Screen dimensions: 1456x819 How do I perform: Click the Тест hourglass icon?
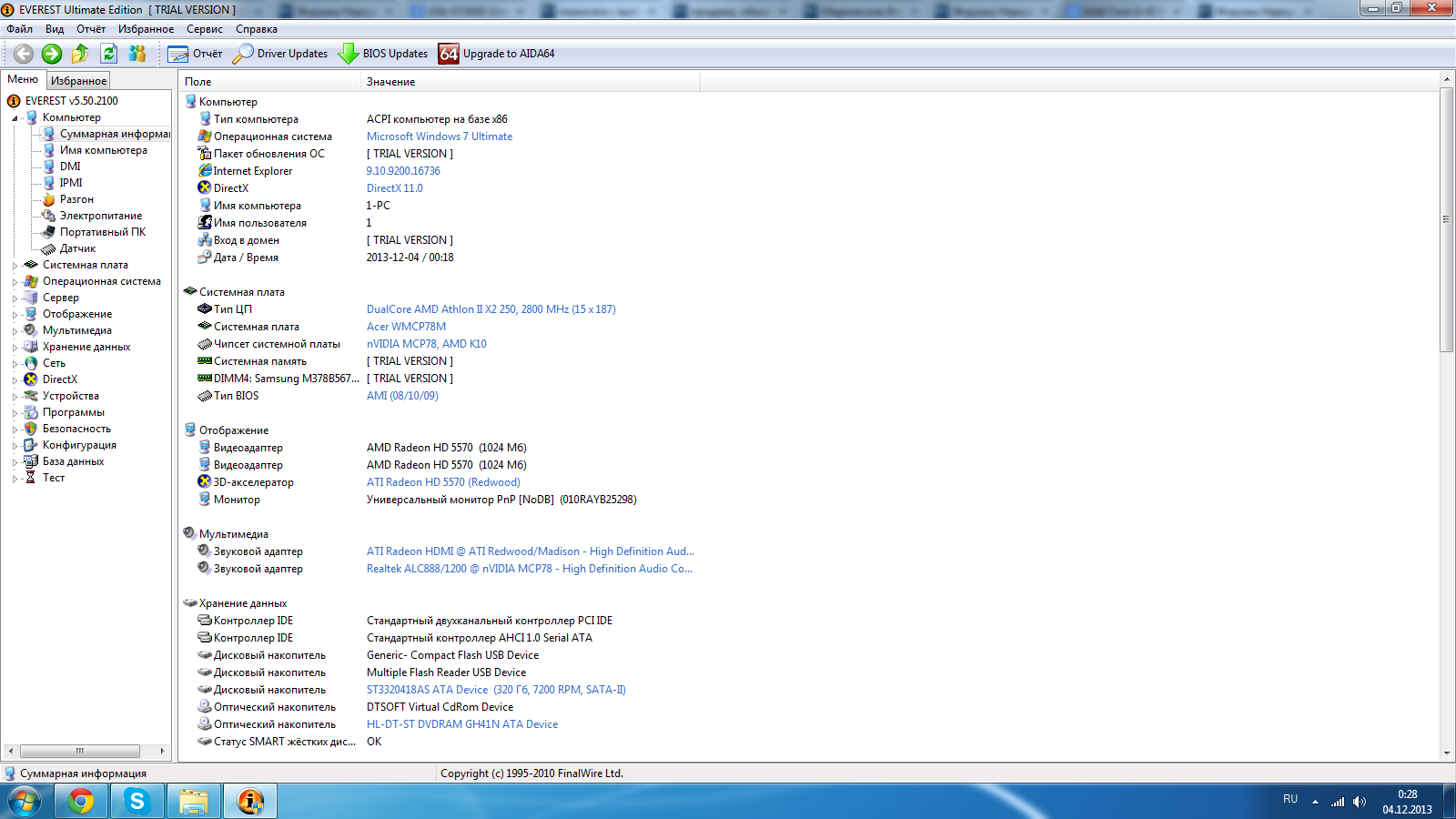click(x=31, y=478)
